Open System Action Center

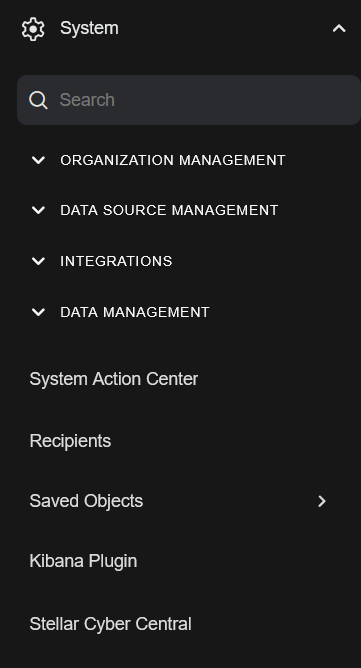coord(113,379)
